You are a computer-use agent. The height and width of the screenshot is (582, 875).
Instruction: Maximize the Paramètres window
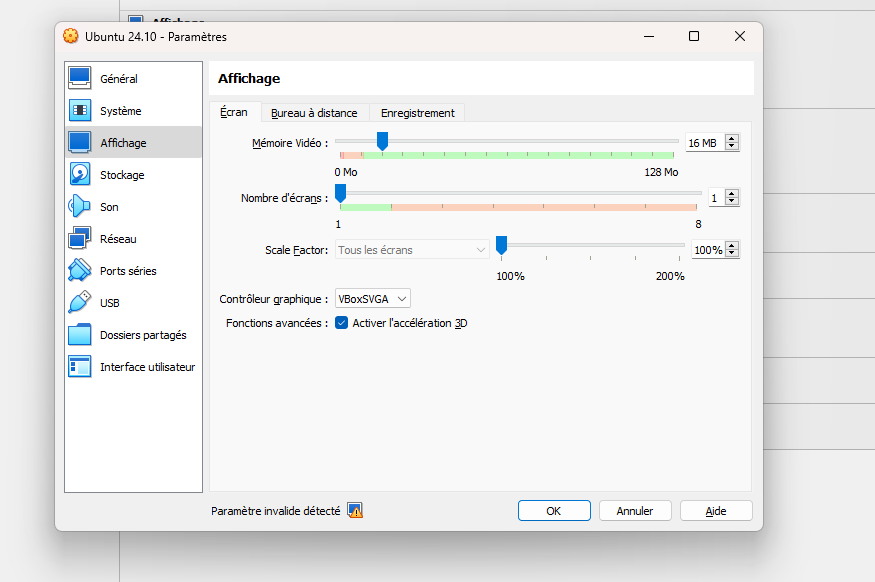point(694,36)
